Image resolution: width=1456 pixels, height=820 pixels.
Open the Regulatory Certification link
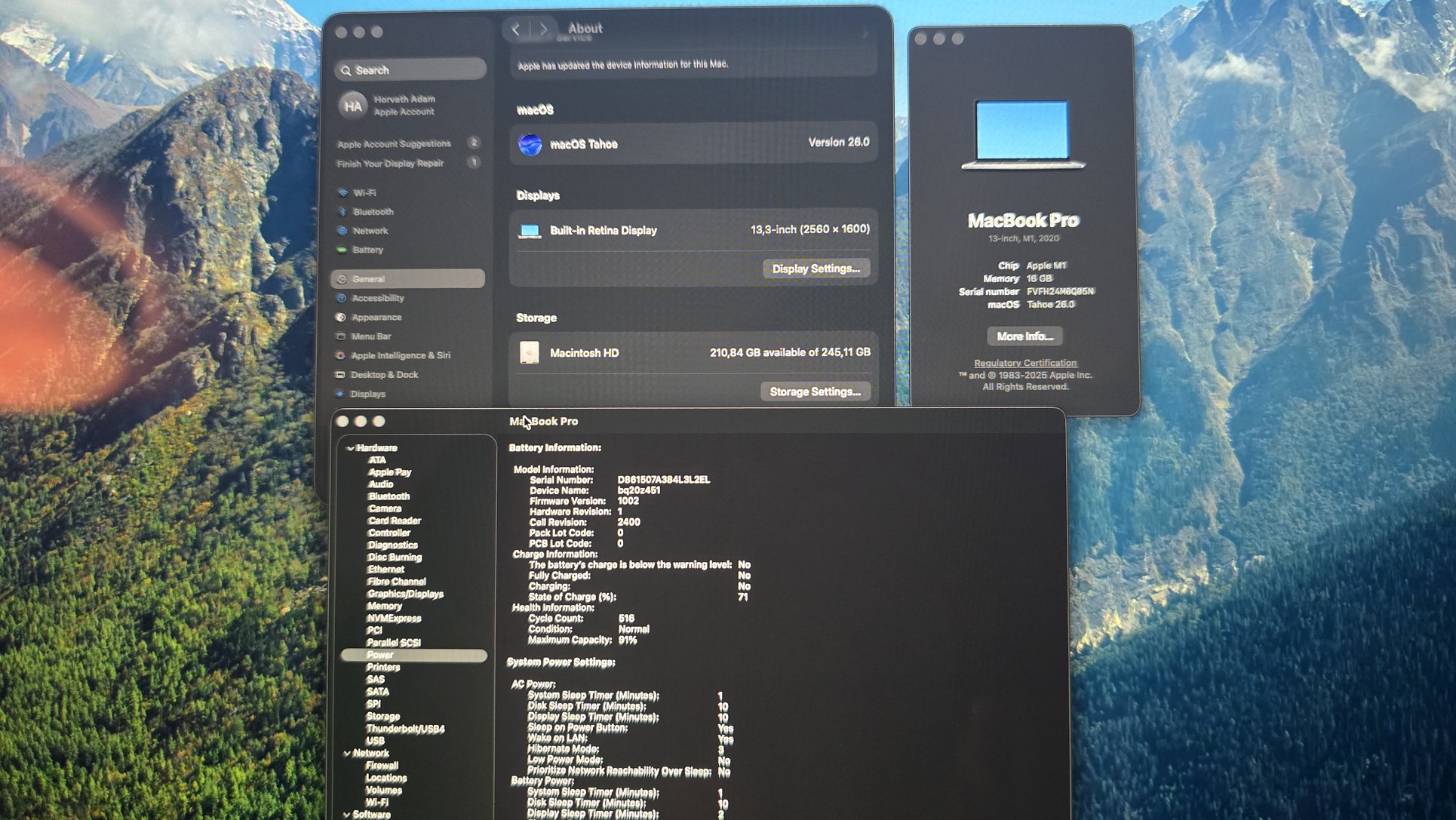[x=1024, y=363]
